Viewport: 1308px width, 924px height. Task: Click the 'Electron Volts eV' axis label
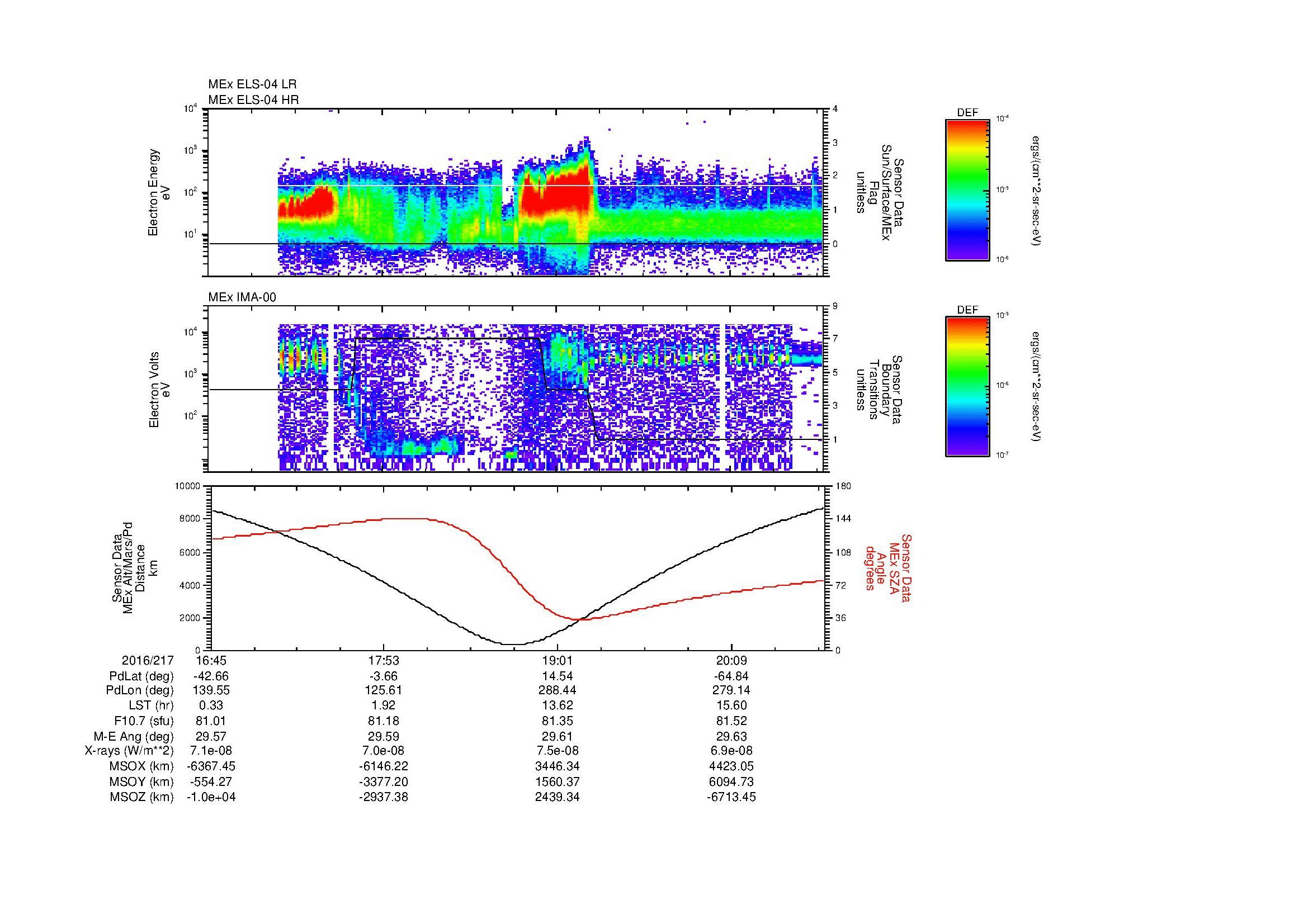coord(159,390)
